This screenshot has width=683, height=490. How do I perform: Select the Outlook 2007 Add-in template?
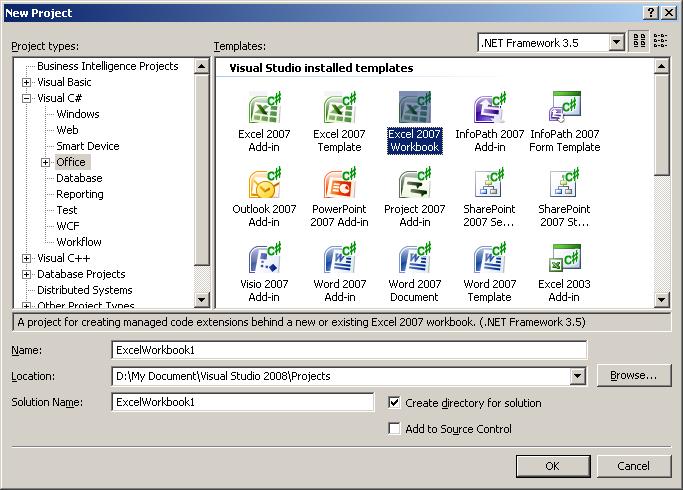point(264,197)
